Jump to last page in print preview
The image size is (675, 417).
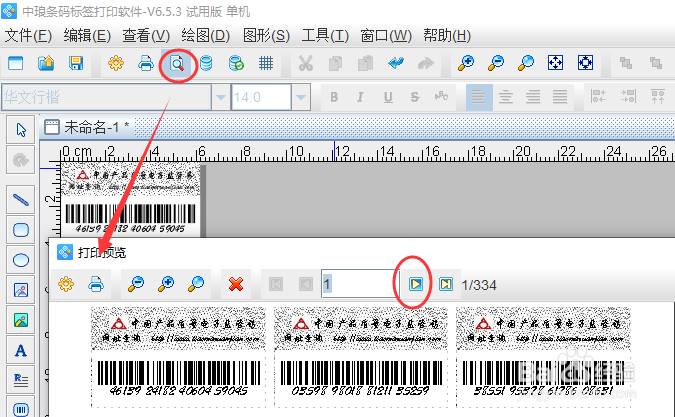pos(446,284)
